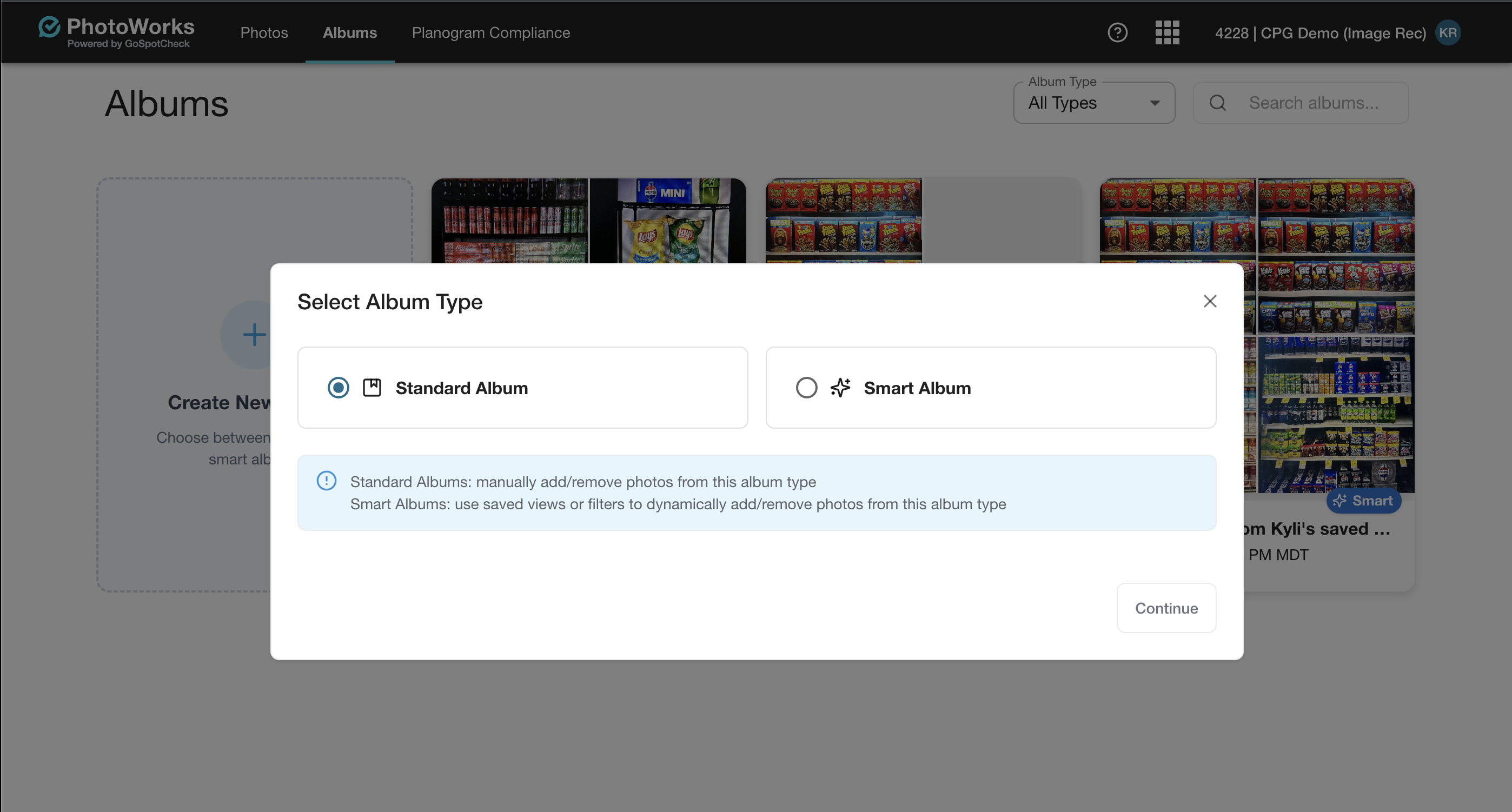Switch to the Albums tab
Screen dimensions: 1512x812
point(350,32)
